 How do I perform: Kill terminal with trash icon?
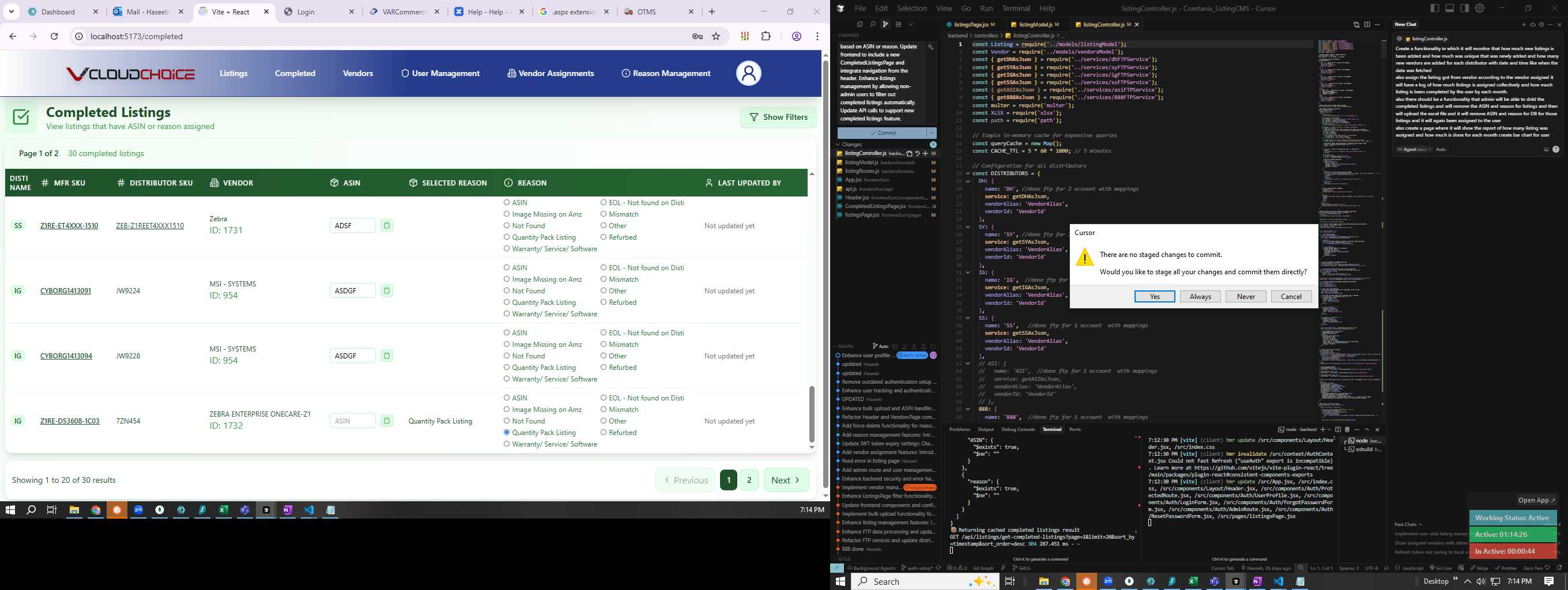click(1347, 430)
